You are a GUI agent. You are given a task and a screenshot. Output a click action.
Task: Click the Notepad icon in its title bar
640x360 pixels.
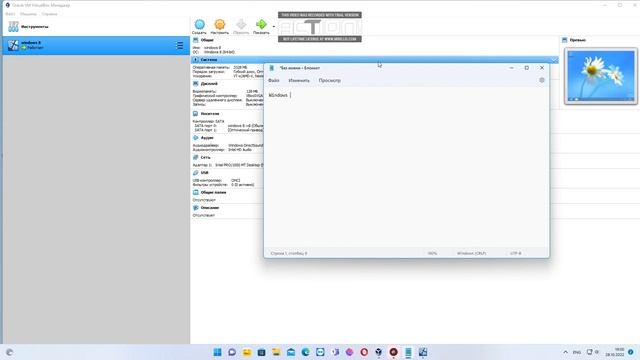point(272,68)
